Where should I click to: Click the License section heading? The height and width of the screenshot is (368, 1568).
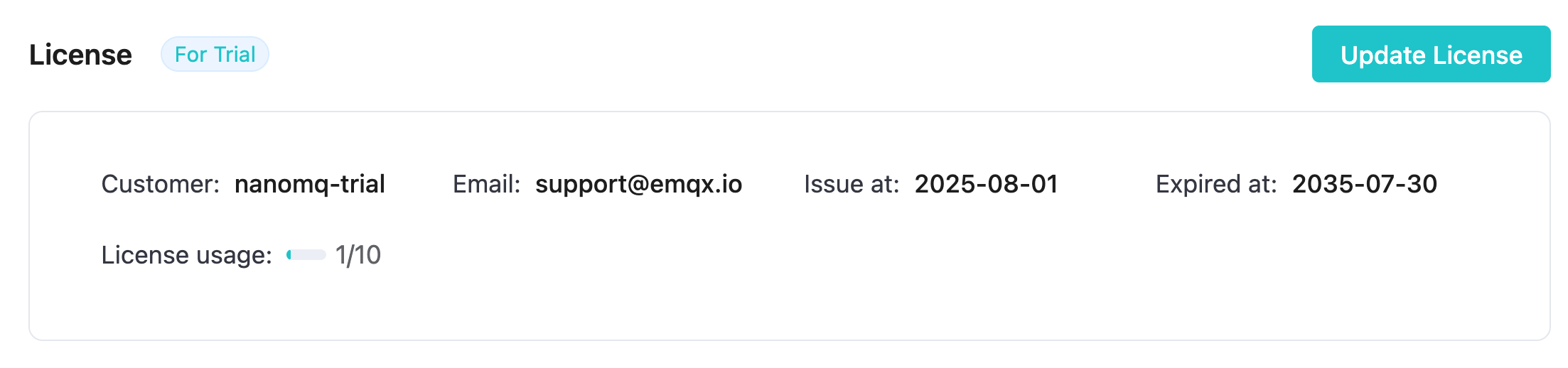coord(80,55)
